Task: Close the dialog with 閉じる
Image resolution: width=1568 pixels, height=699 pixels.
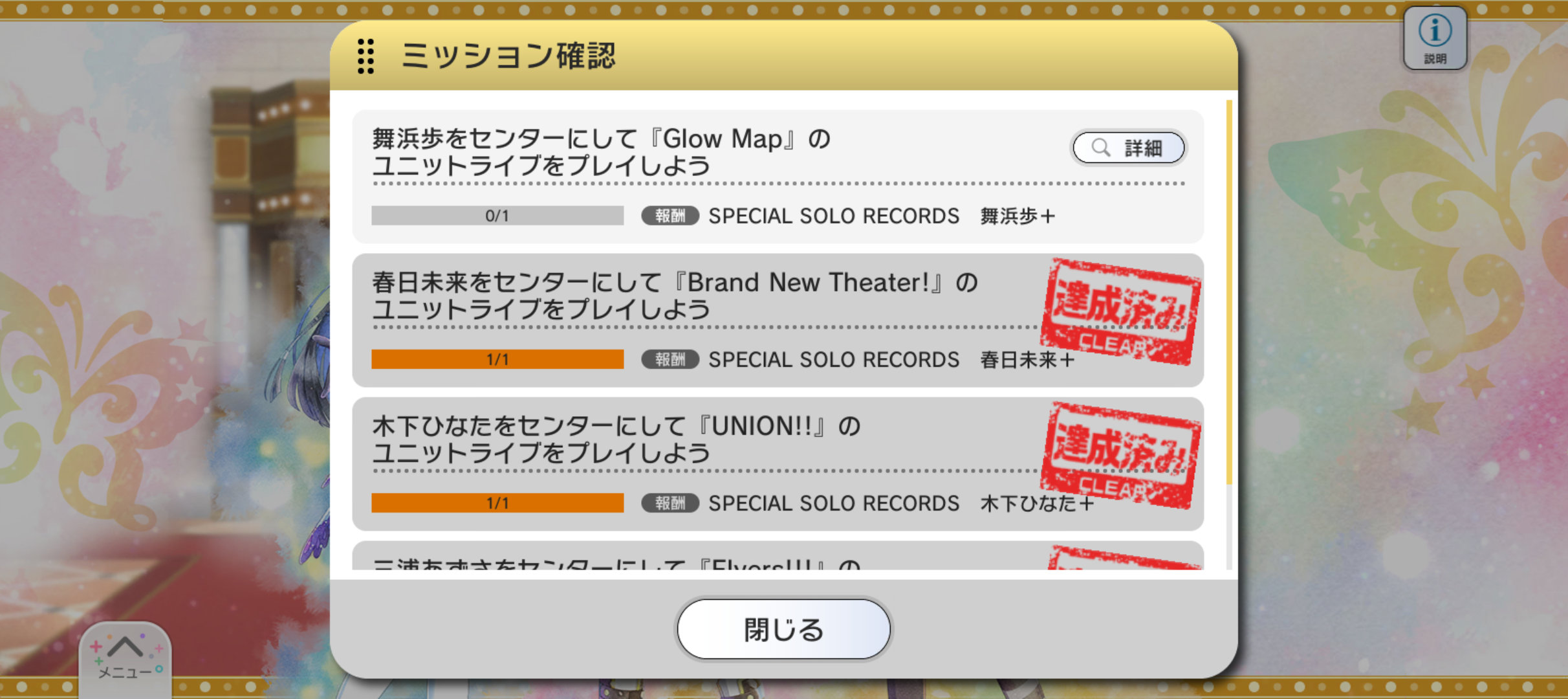Action: coord(783,629)
